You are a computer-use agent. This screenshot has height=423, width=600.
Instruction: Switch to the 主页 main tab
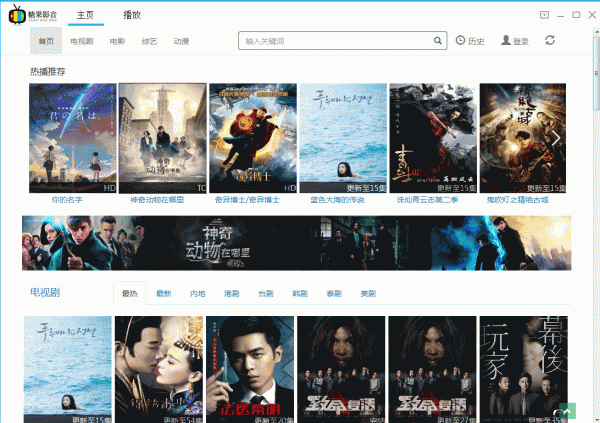[x=85, y=15]
